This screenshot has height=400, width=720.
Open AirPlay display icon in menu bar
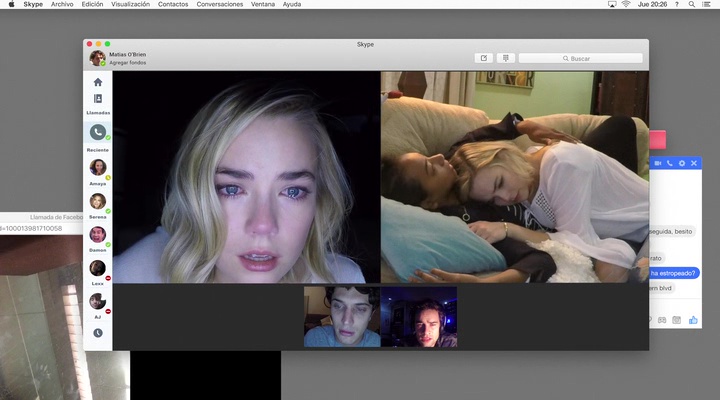coord(612,4)
